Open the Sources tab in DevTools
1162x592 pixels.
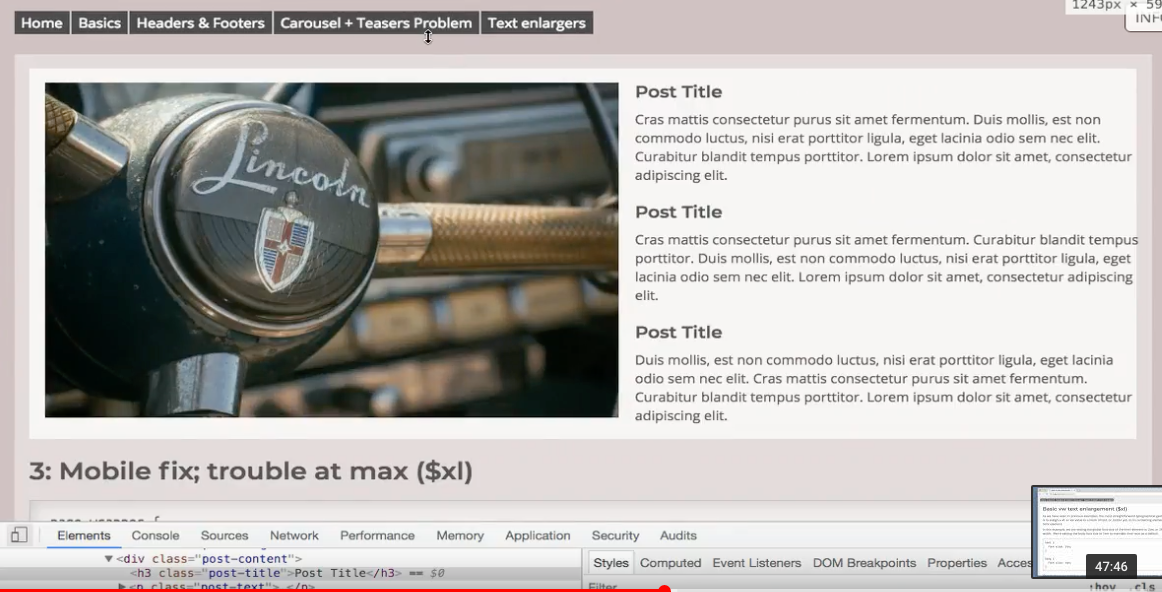[225, 535]
